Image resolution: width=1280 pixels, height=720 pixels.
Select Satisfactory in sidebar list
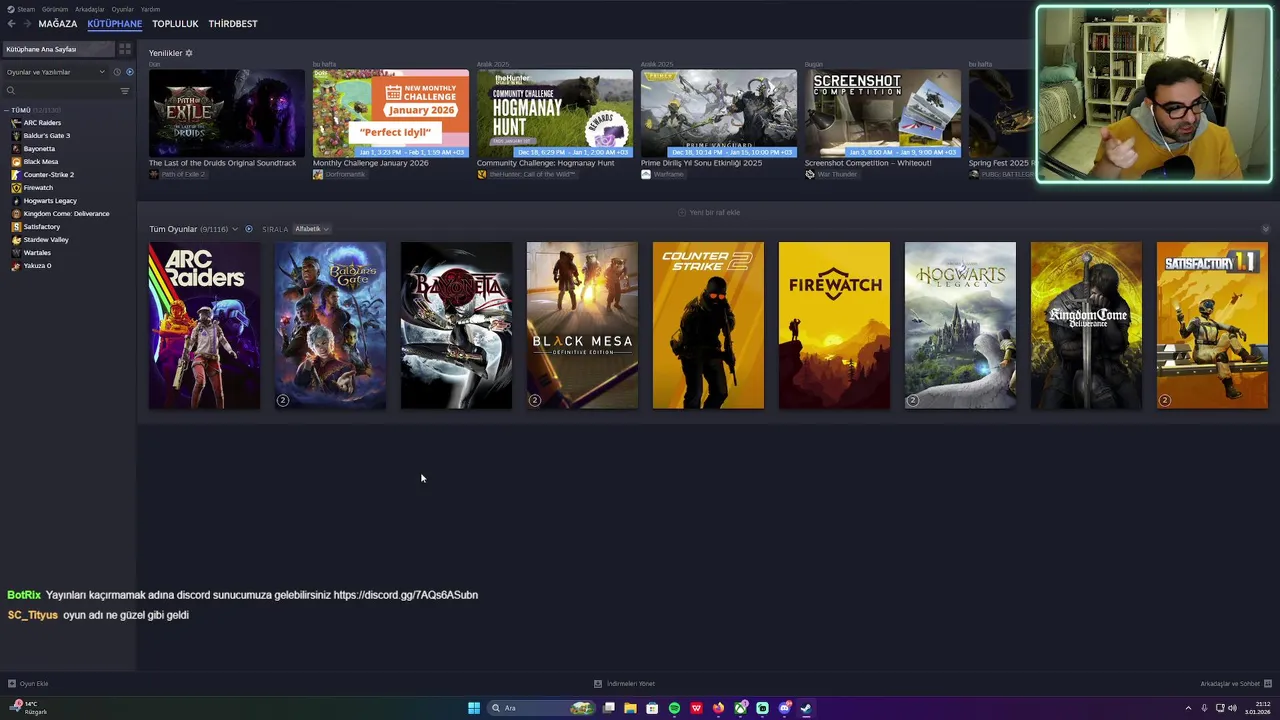point(42,227)
